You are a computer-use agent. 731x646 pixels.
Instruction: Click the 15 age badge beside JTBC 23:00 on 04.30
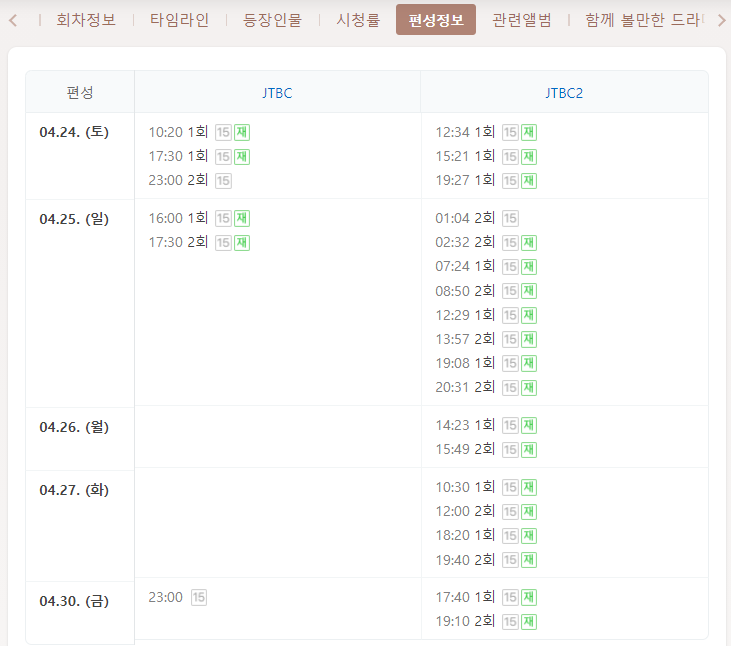click(199, 598)
